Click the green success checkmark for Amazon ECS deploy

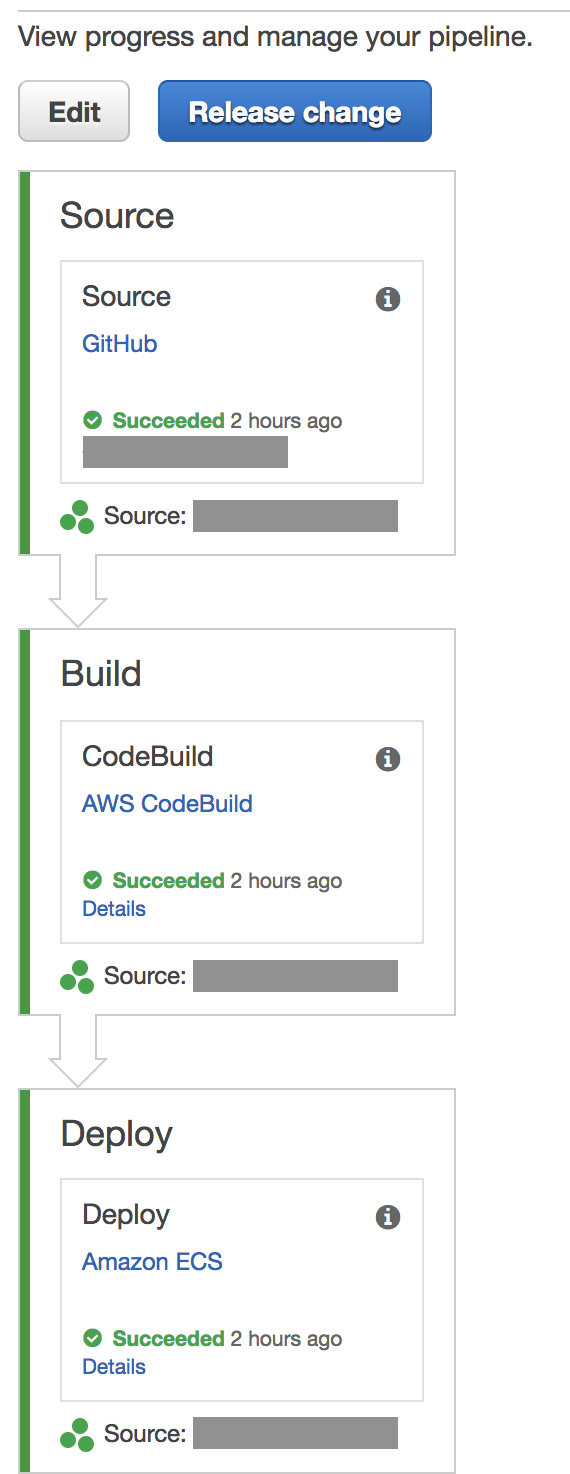[93, 1339]
